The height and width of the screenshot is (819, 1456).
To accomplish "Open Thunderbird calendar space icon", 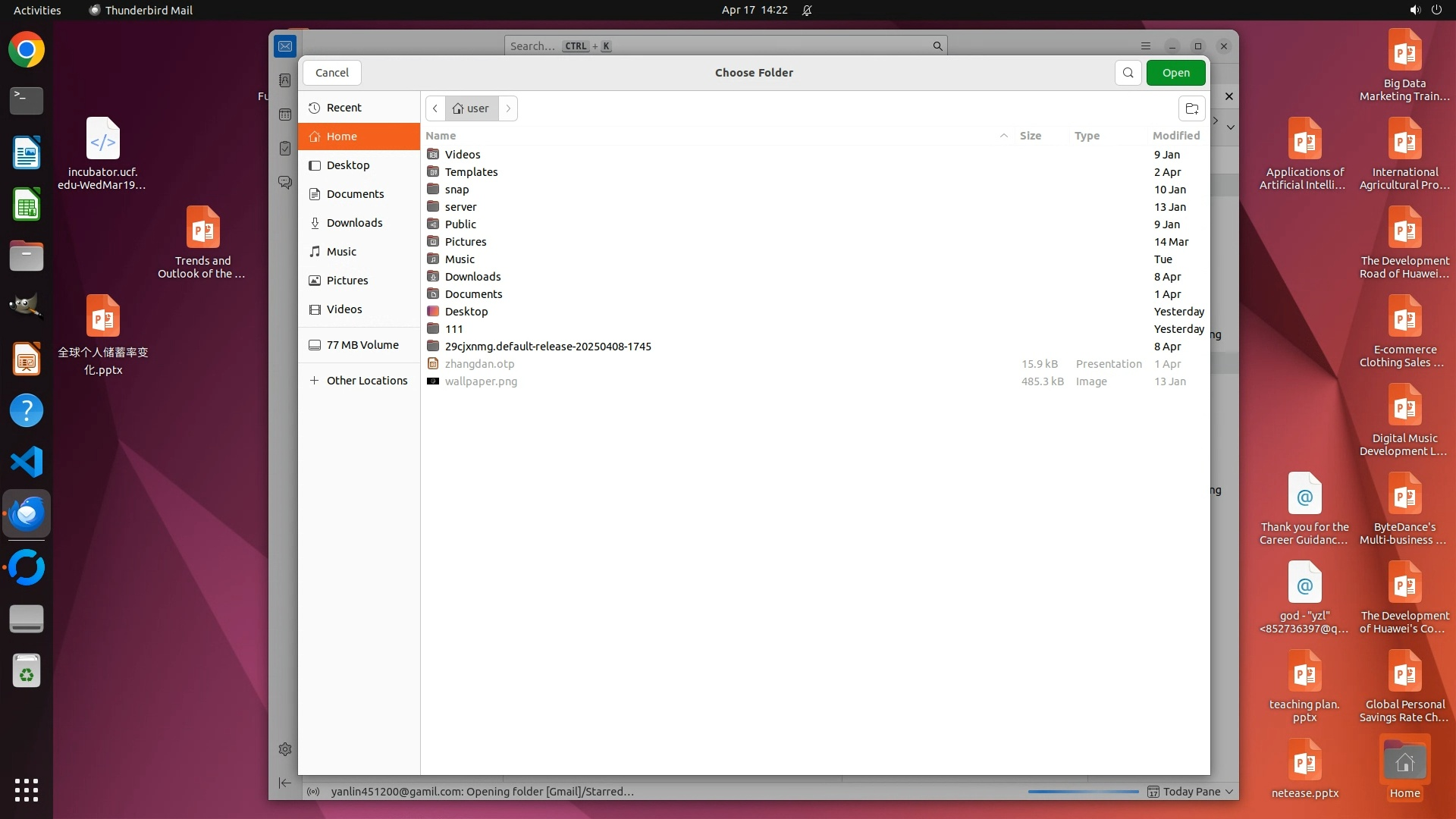I will 285,115.
